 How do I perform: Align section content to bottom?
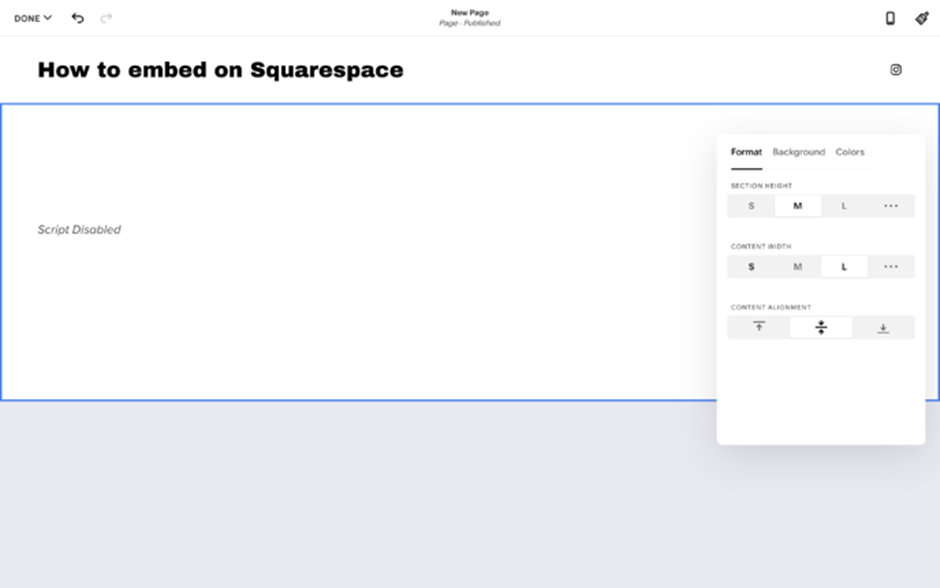883,327
